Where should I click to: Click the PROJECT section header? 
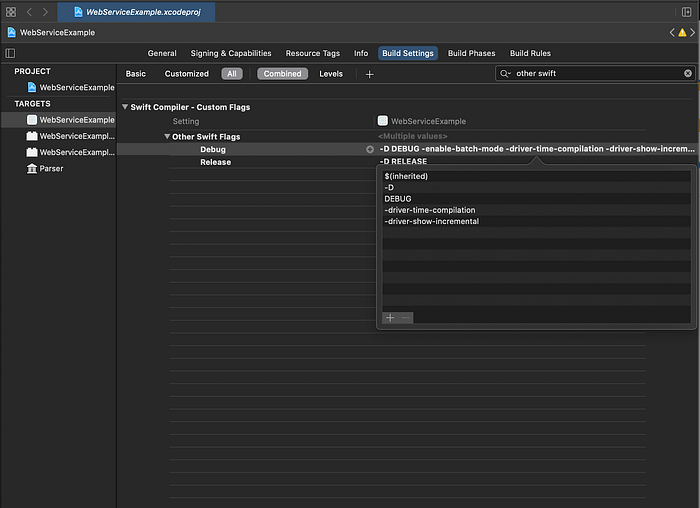point(32,71)
